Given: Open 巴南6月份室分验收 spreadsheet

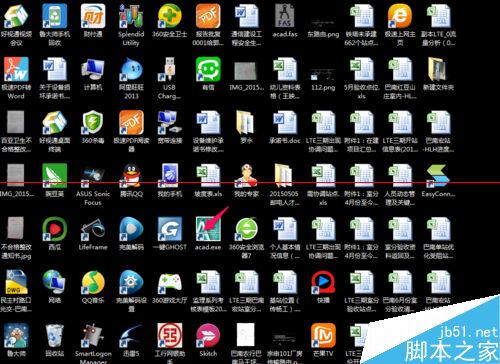Looking at the screenshot, I should (x=400, y=282).
